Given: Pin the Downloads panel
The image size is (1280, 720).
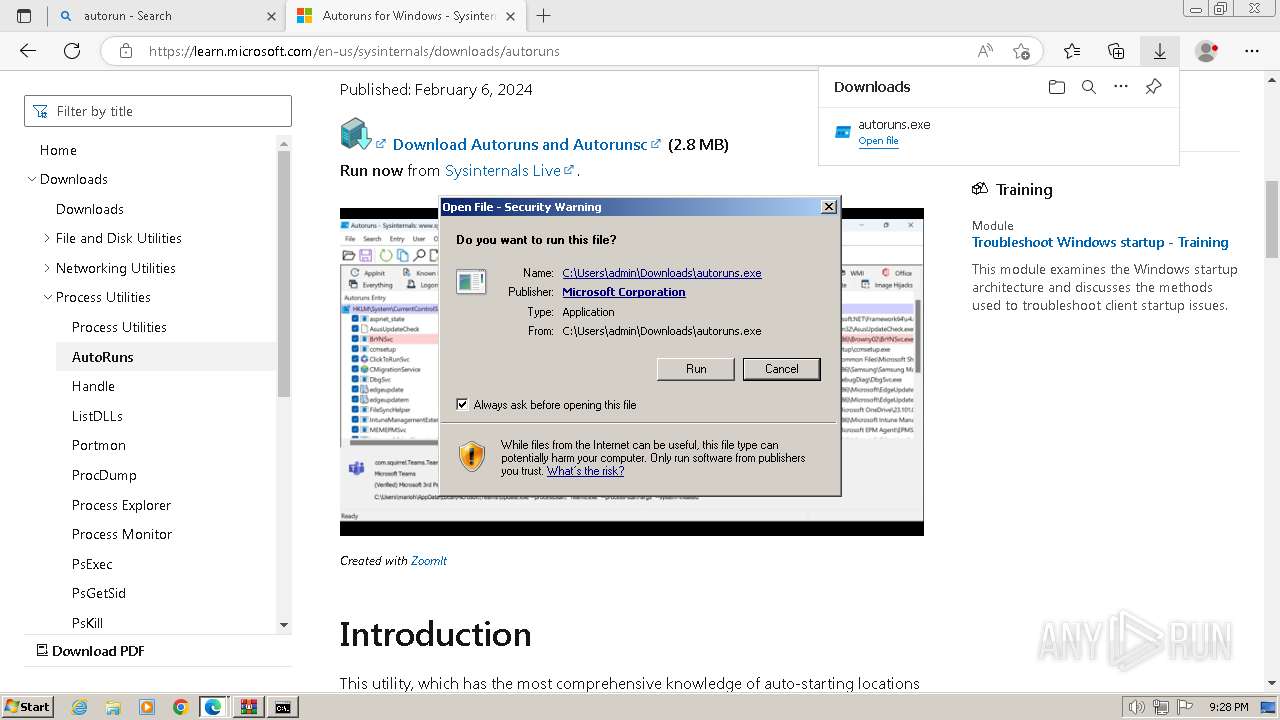Looking at the screenshot, I should pos(1153,87).
